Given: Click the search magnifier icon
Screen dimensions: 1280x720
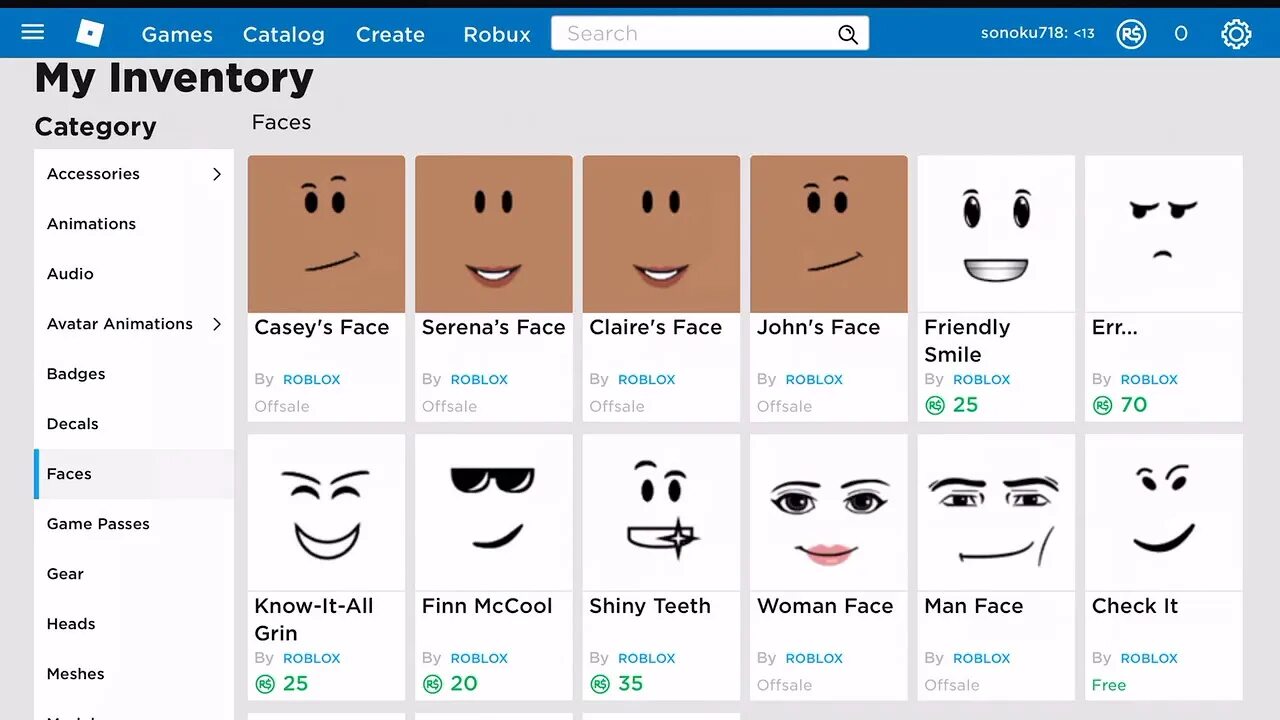Looking at the screenshot, I should pyautogui.click(x=847, y=35).
